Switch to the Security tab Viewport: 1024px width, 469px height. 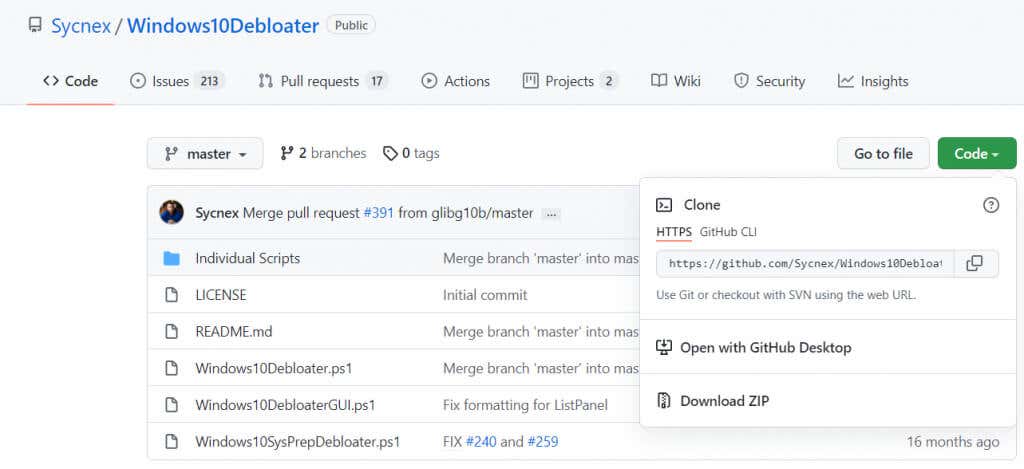769,81
